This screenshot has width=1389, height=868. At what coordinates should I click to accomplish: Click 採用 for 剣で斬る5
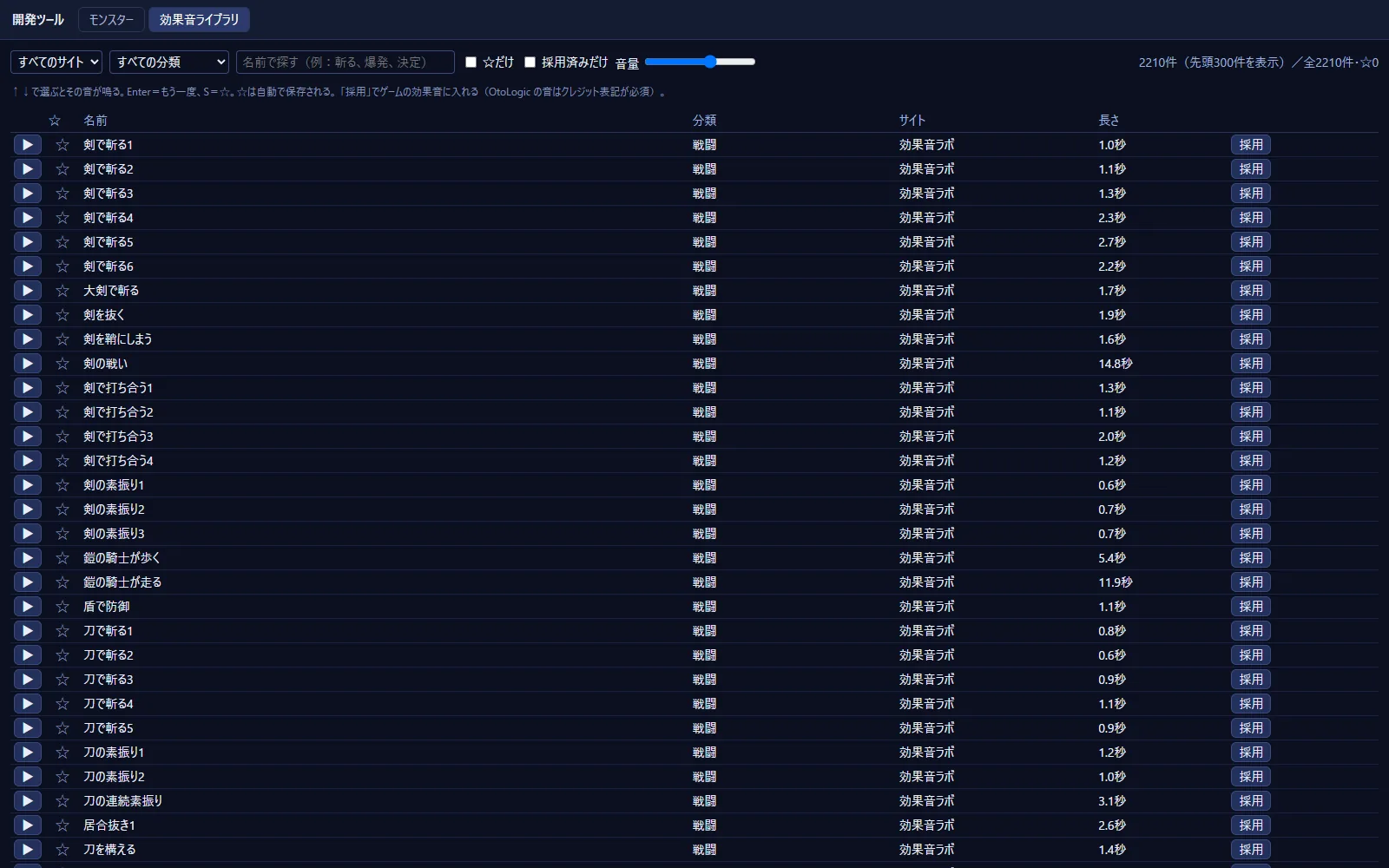point(1251,242)
